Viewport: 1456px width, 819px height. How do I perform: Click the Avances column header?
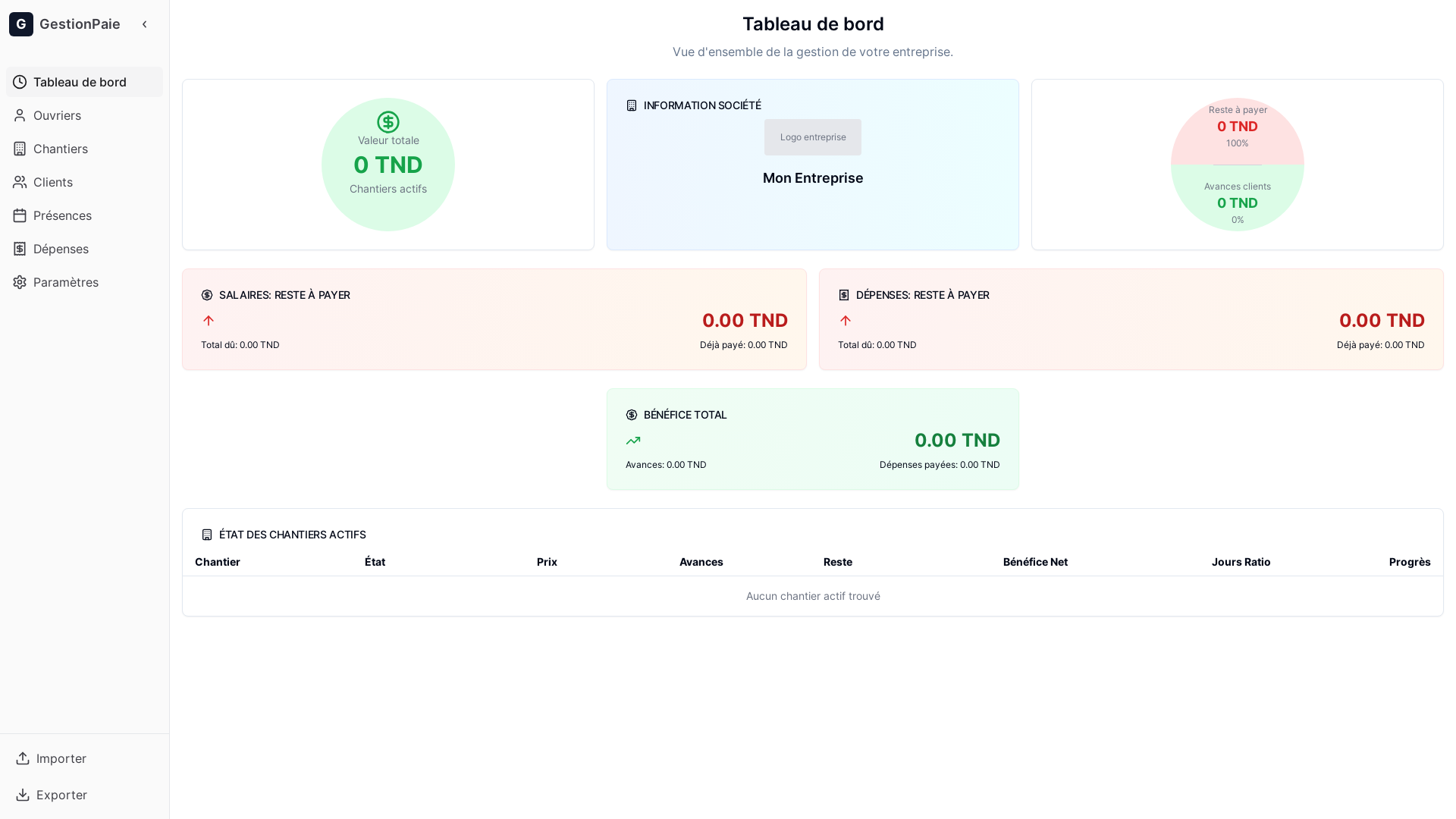click(701, 562)
